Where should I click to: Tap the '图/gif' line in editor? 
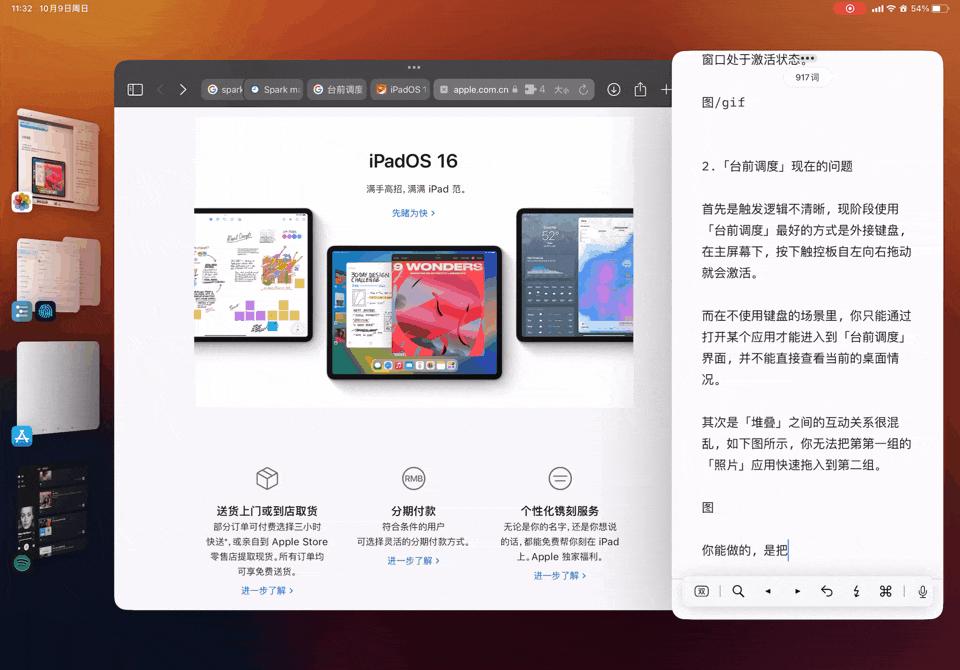click(x=723, y=102)
